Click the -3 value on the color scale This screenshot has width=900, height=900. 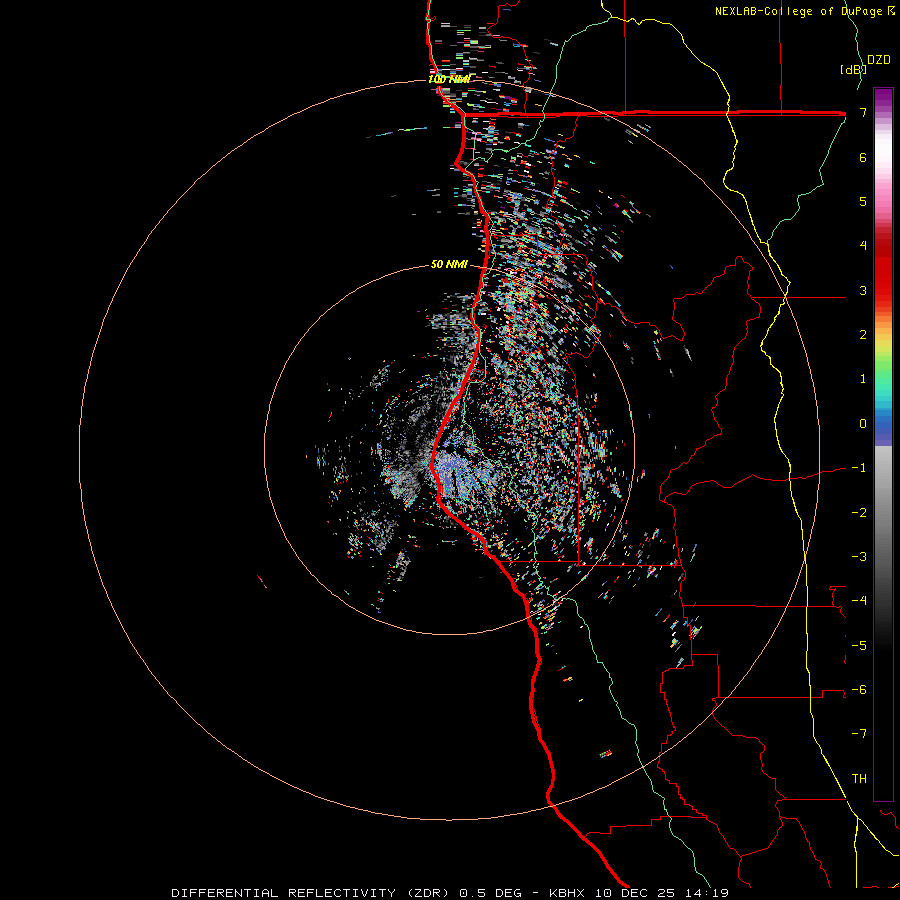[859, 557]
